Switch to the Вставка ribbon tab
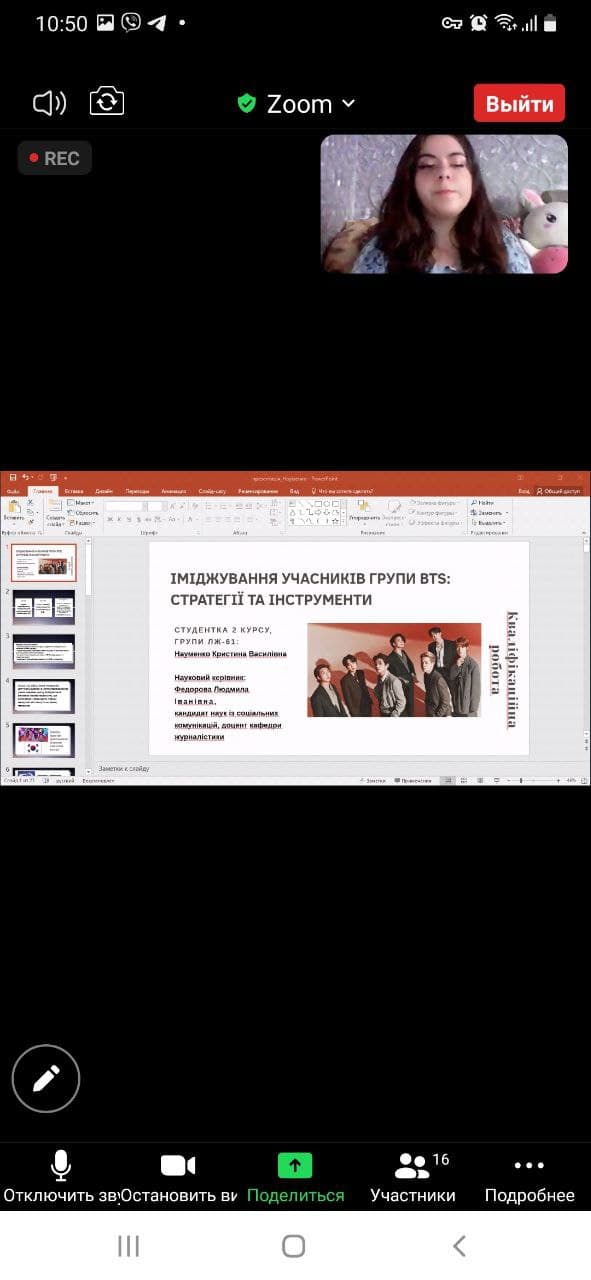Image resolution: width=591 pixels, height=1280 pixels. (74, 491)
